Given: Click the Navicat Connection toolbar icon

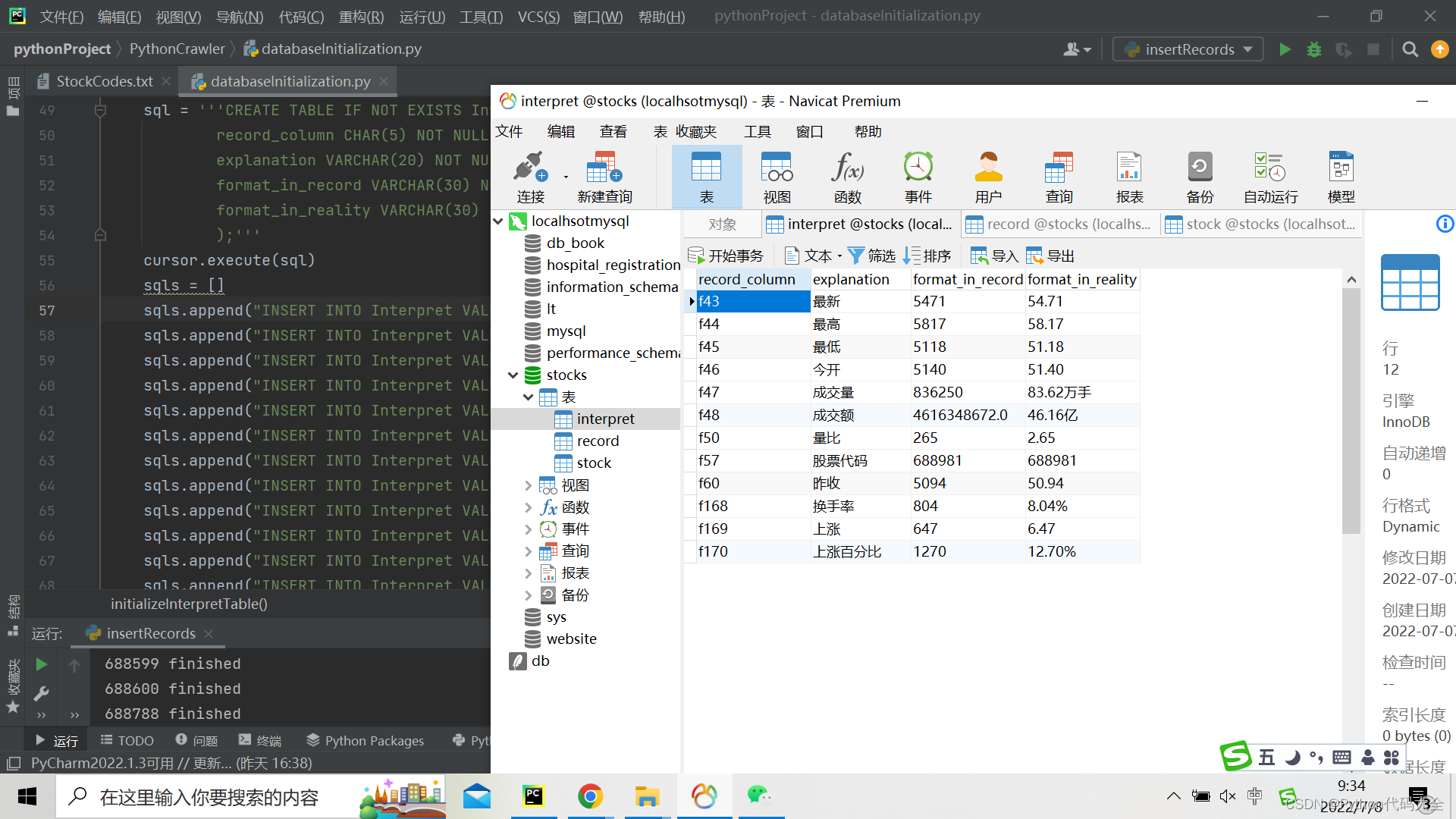Looking at the screenshot, I should click(x=530, y=177).
